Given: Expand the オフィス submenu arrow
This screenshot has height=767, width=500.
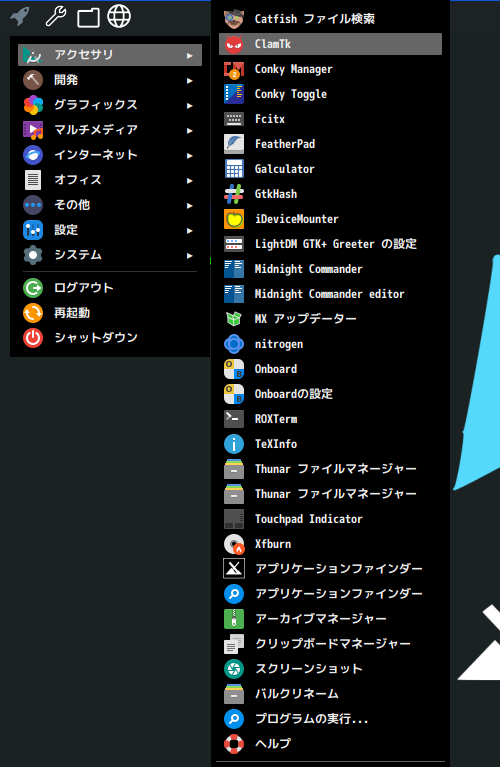Looking at the screenshot, I should [x=189, y=180].
